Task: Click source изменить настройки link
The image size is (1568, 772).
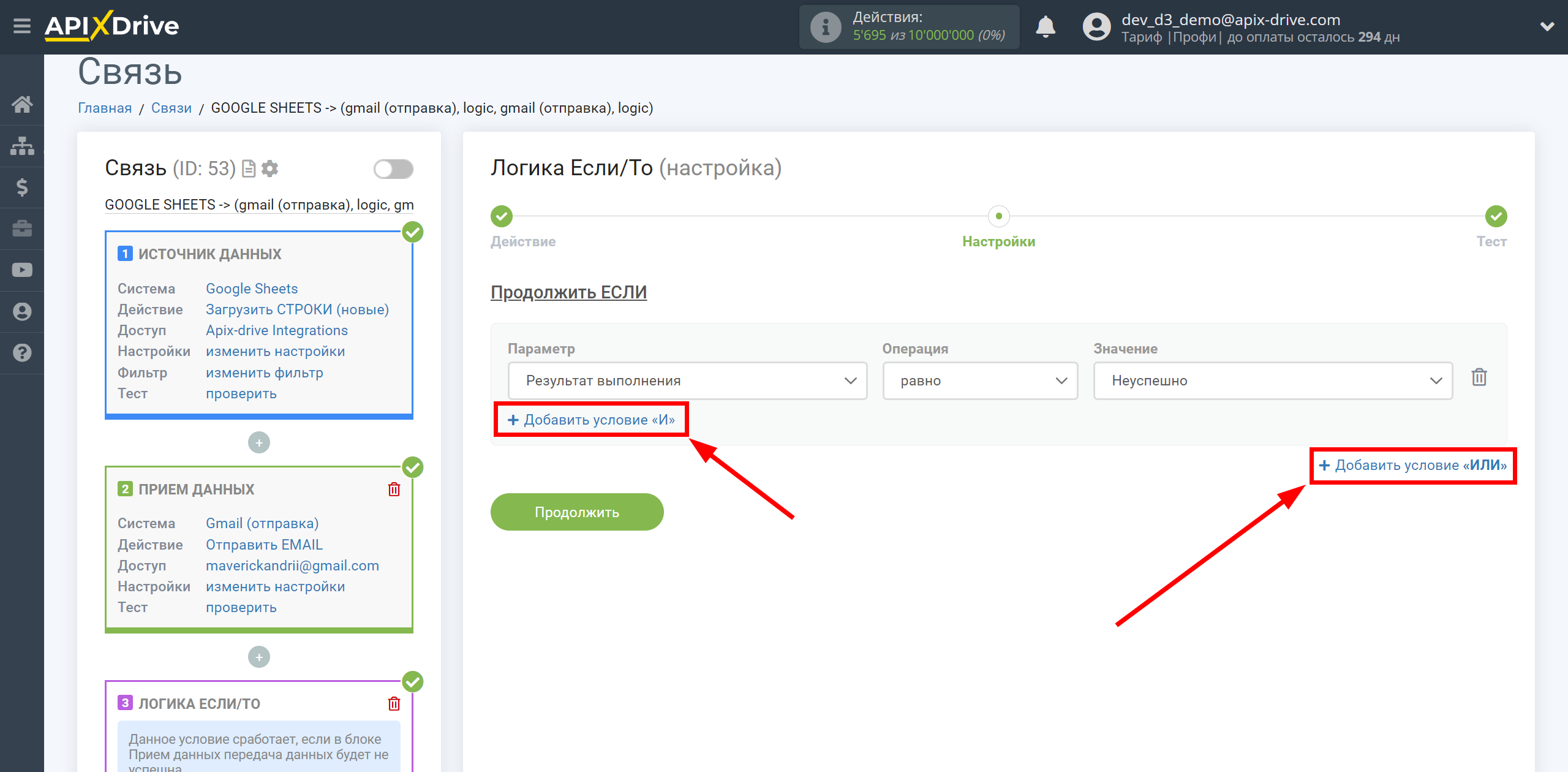Action: (x=276, y=351)
